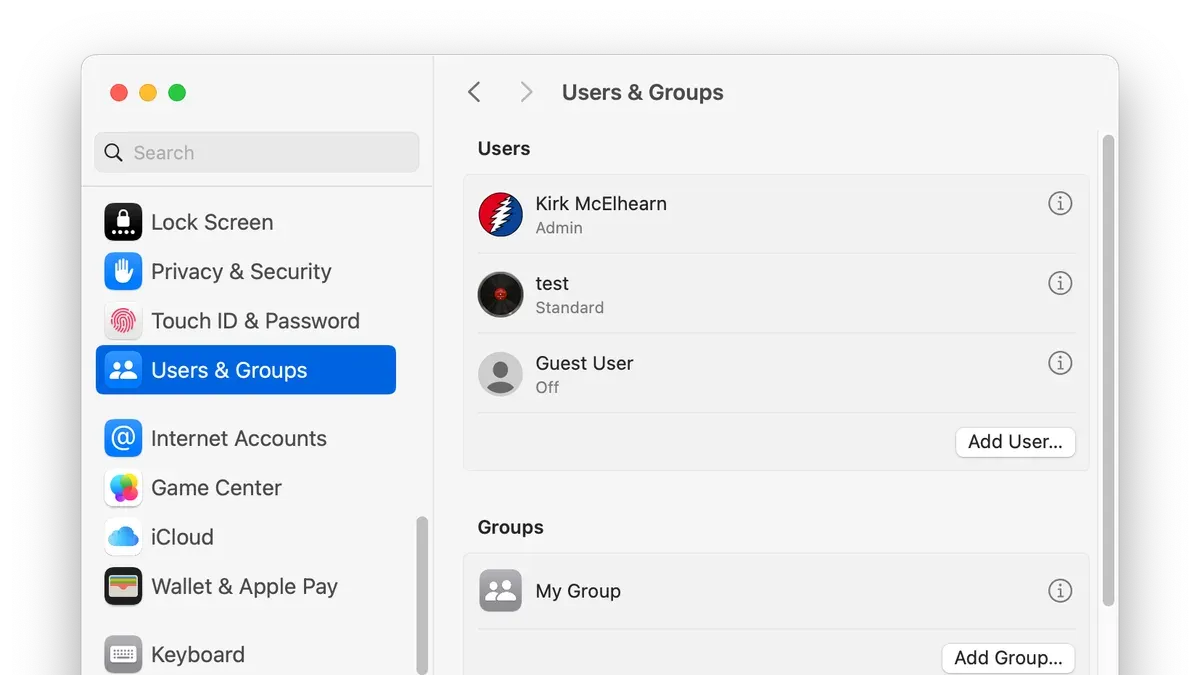
Task: Click Kirk McElhearn's avatar picture
Action: (x=500, y=214)
